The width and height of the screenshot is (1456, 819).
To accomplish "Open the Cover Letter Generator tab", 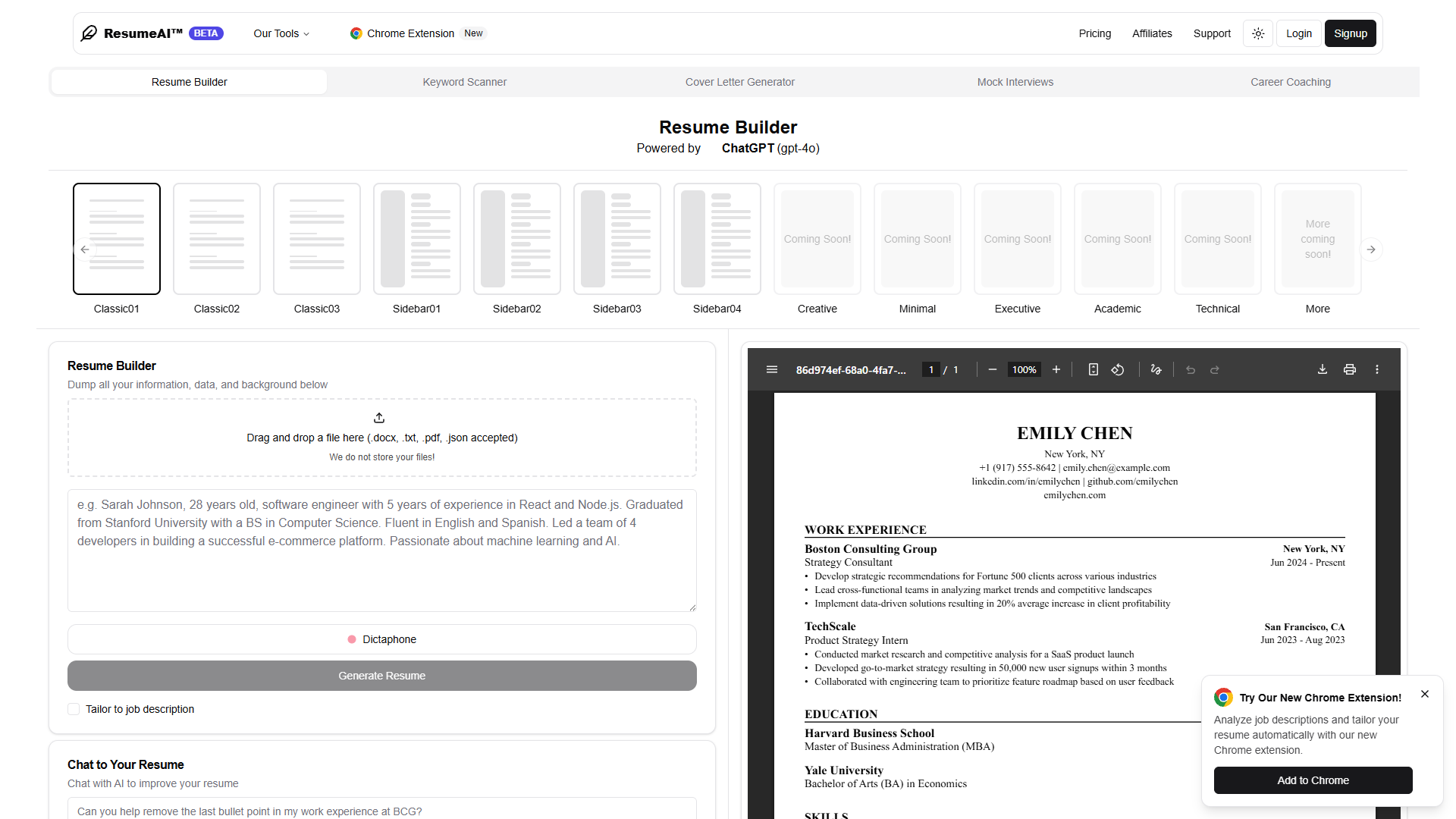I will (740, 82).
